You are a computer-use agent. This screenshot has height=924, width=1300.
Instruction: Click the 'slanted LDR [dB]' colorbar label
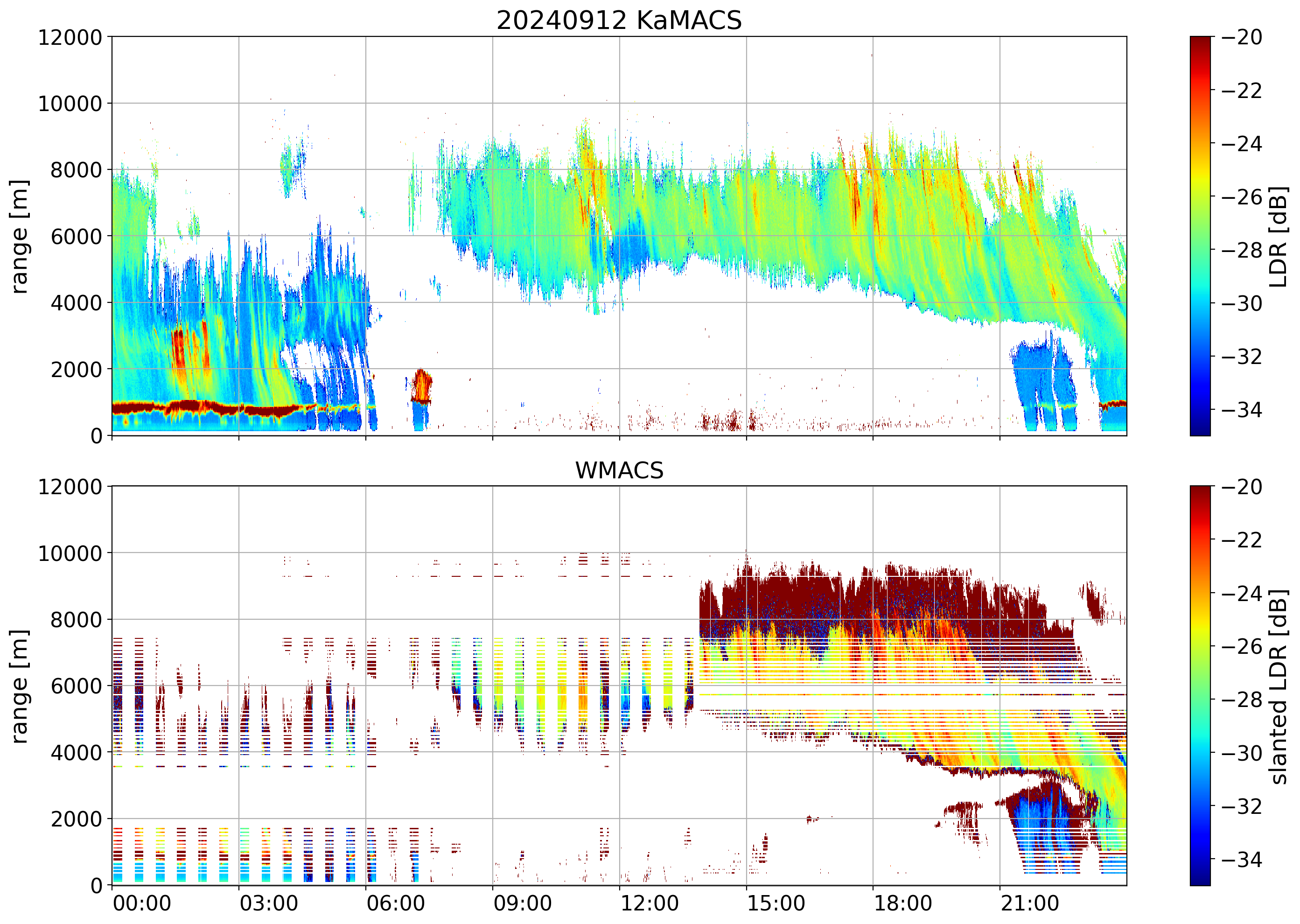[x=1279, y=687]
